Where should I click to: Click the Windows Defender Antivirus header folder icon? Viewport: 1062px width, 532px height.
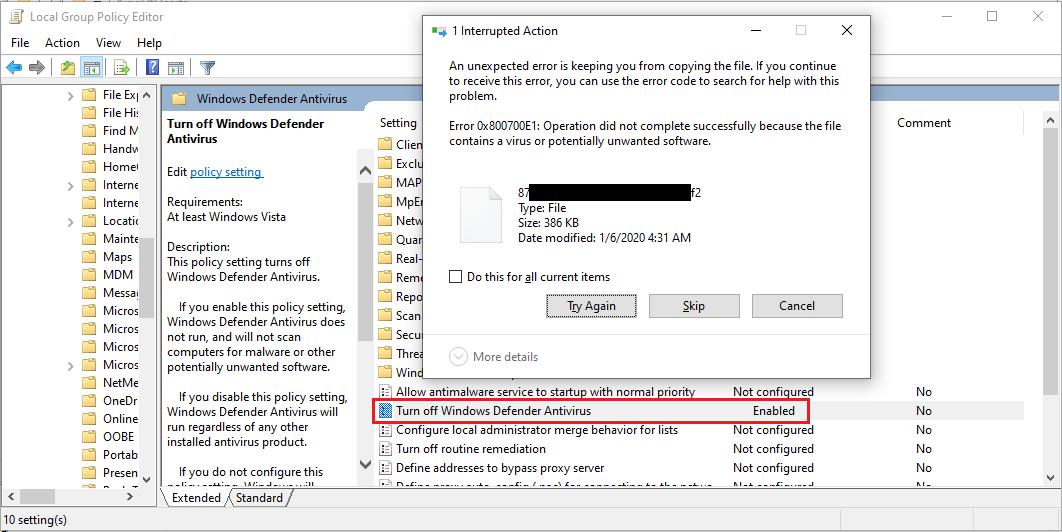[179, 99]
